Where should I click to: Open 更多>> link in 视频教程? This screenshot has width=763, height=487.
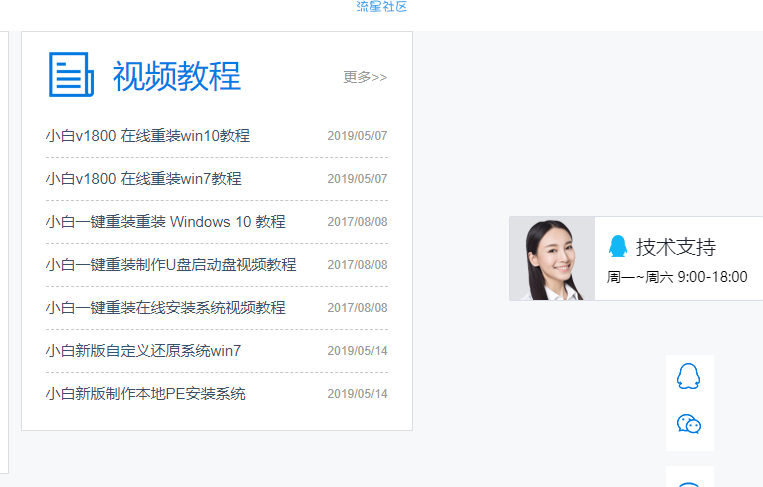(365, 77)
